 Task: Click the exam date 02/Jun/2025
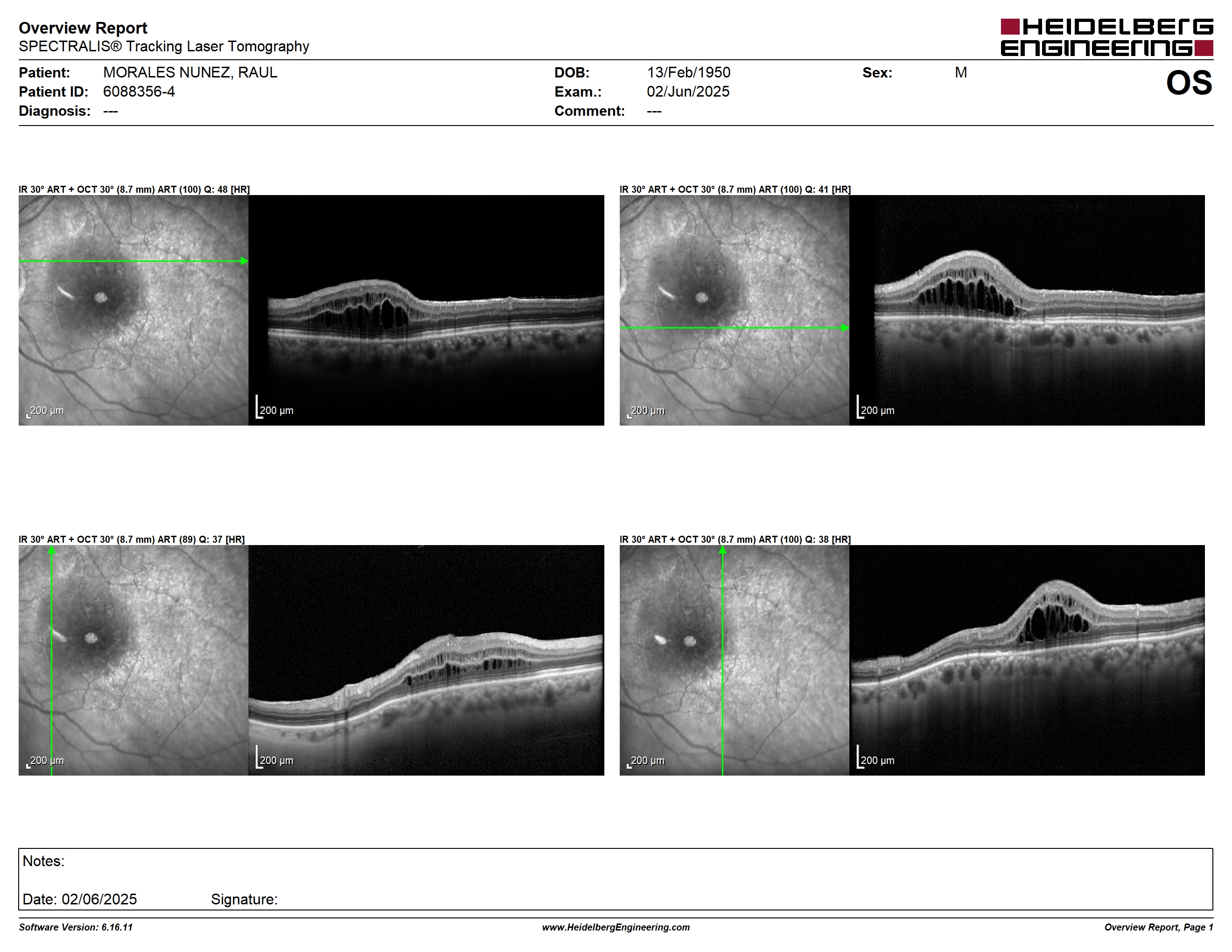pos(688,91)
